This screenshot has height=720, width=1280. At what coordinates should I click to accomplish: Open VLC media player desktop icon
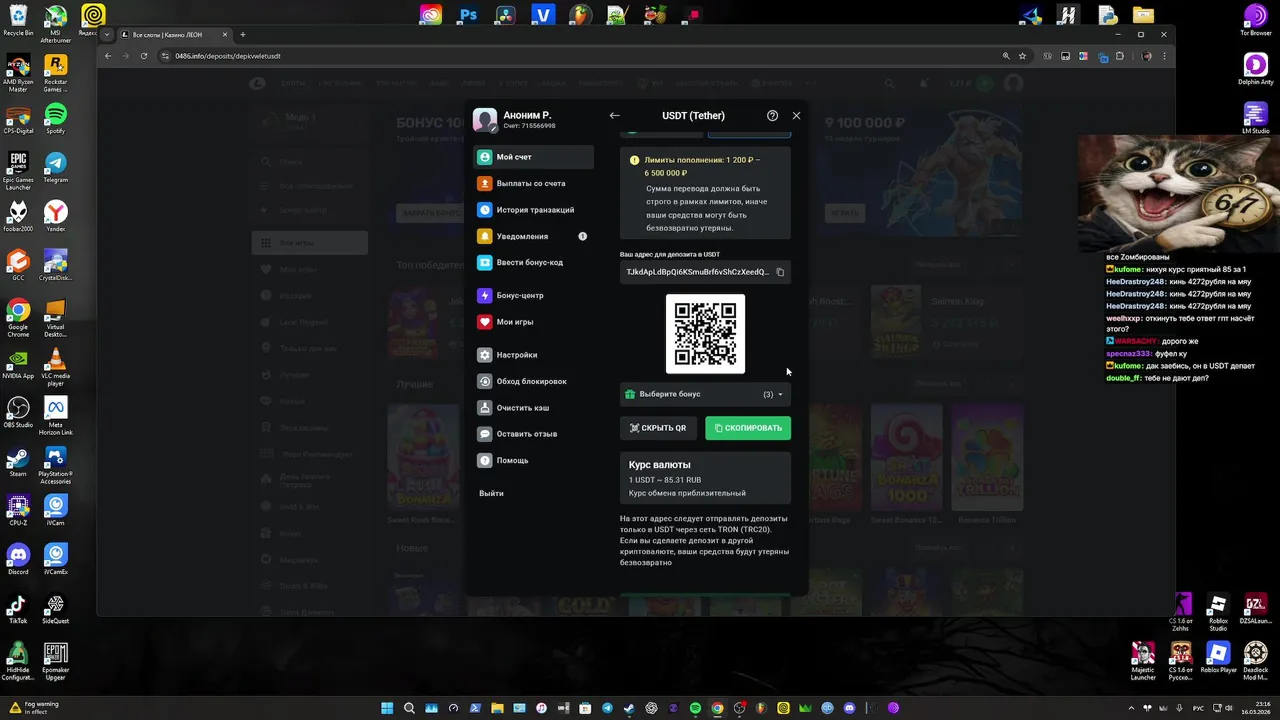tap(56, 368)
